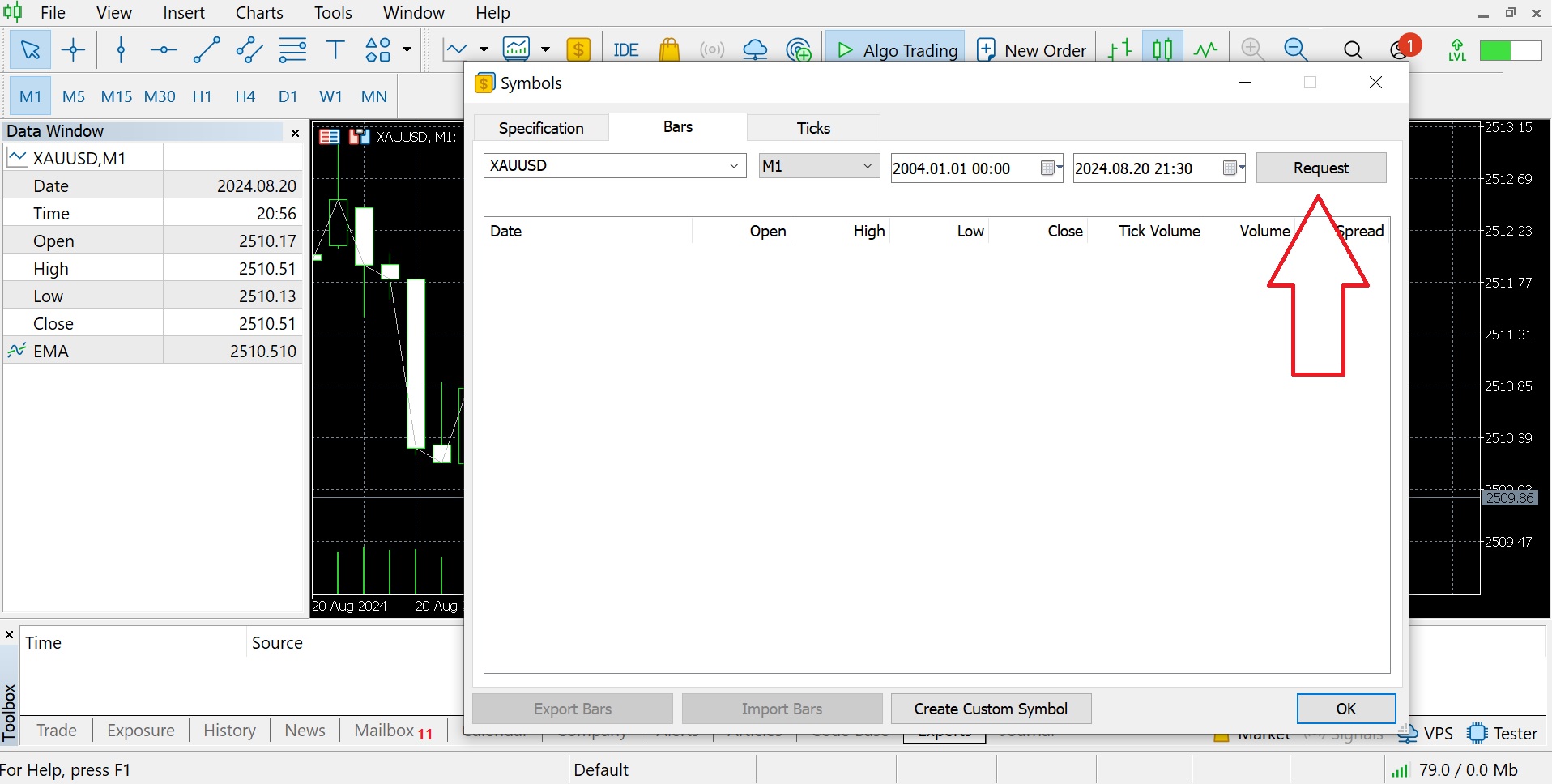Click the green connection strength bar
This screenshot has width=1552, height=784.
pos(1511,49)
